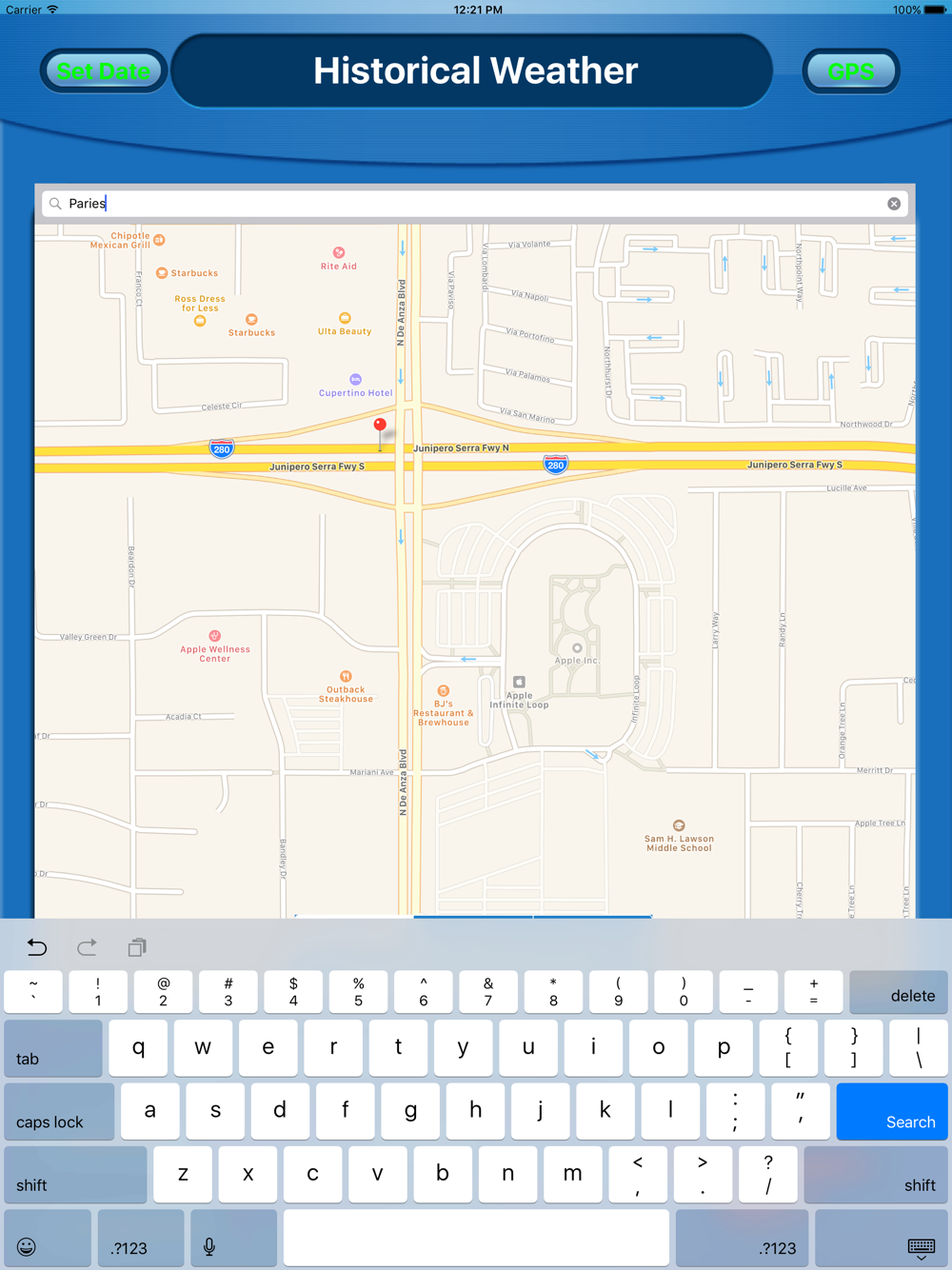Tap the tilde backtick key
The width and height of the screenshot is (952, 1270).
coord(33,992)
